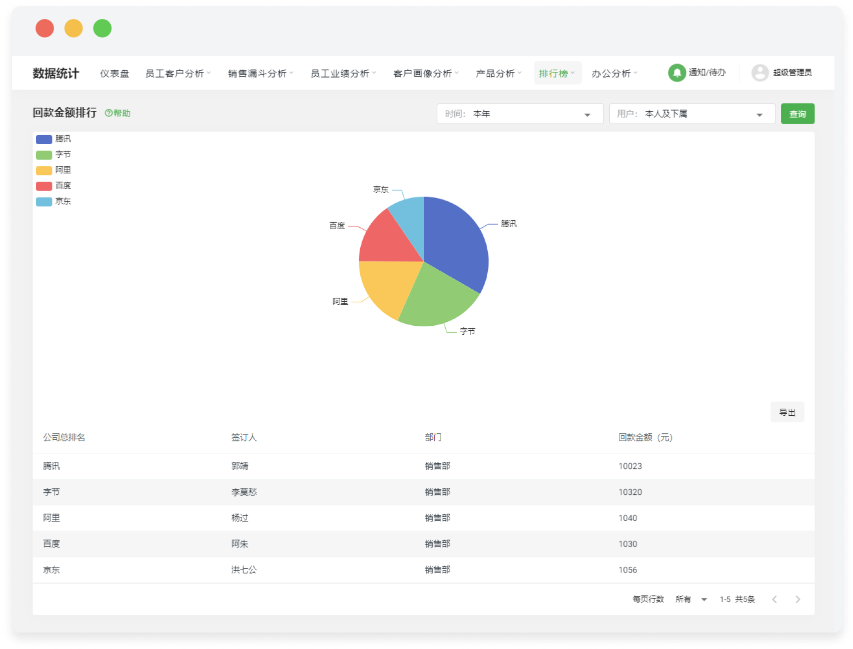853x649 pixels.
Task: Click the 回款金额（元） column header
Action: point(645,437)
